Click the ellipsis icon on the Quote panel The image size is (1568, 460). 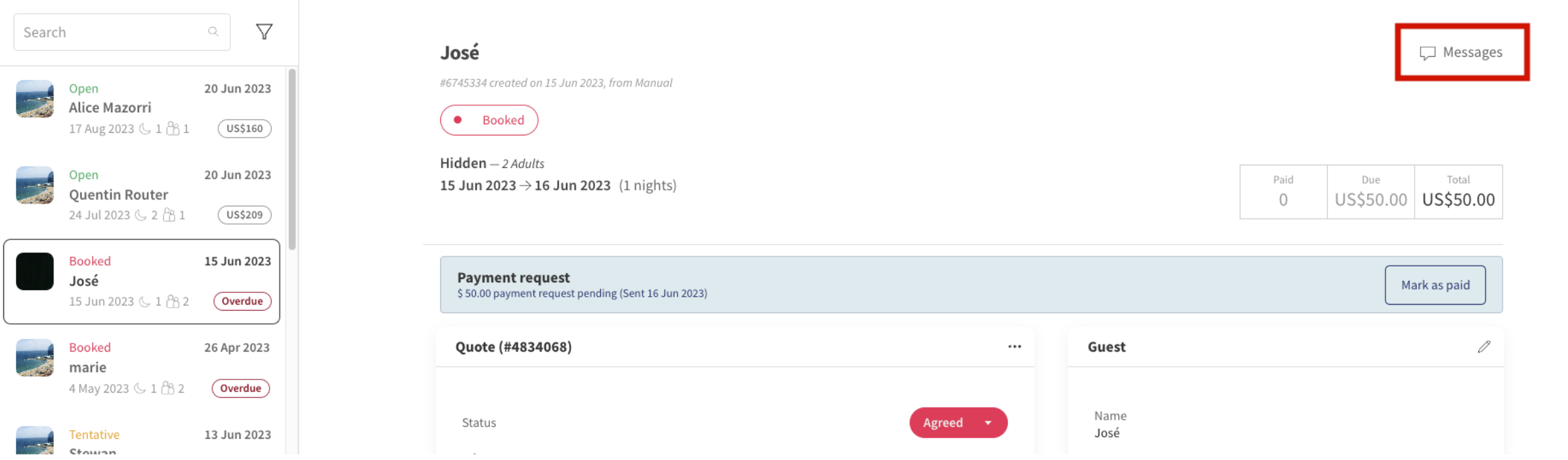click(x=1015, y=346)
